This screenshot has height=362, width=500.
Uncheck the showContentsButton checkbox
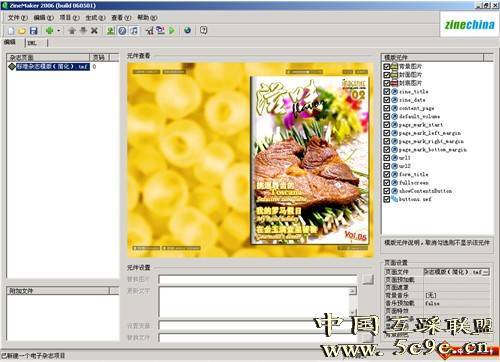387,191
